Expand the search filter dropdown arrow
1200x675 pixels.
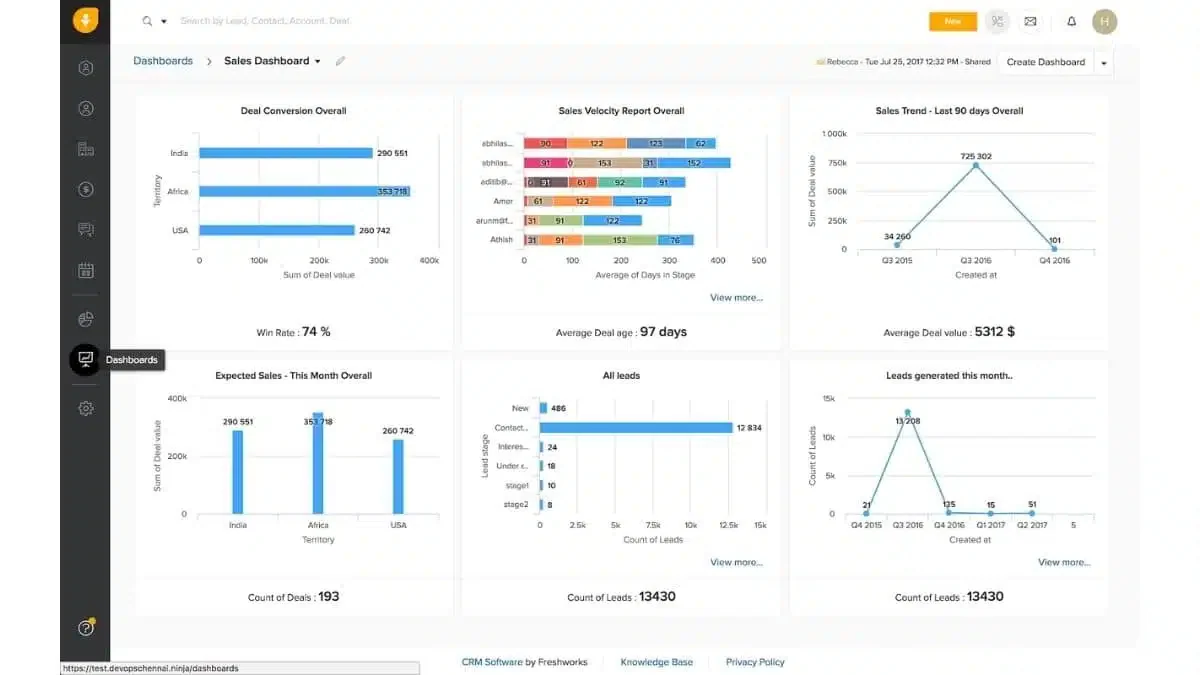(164, 21)
